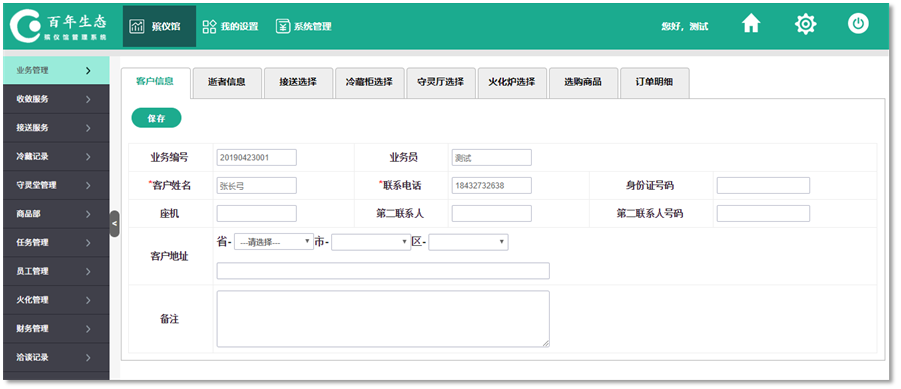Open the 省 province dropdown
The height and width of the screenshot is (389, 901).
pos(274,242)
